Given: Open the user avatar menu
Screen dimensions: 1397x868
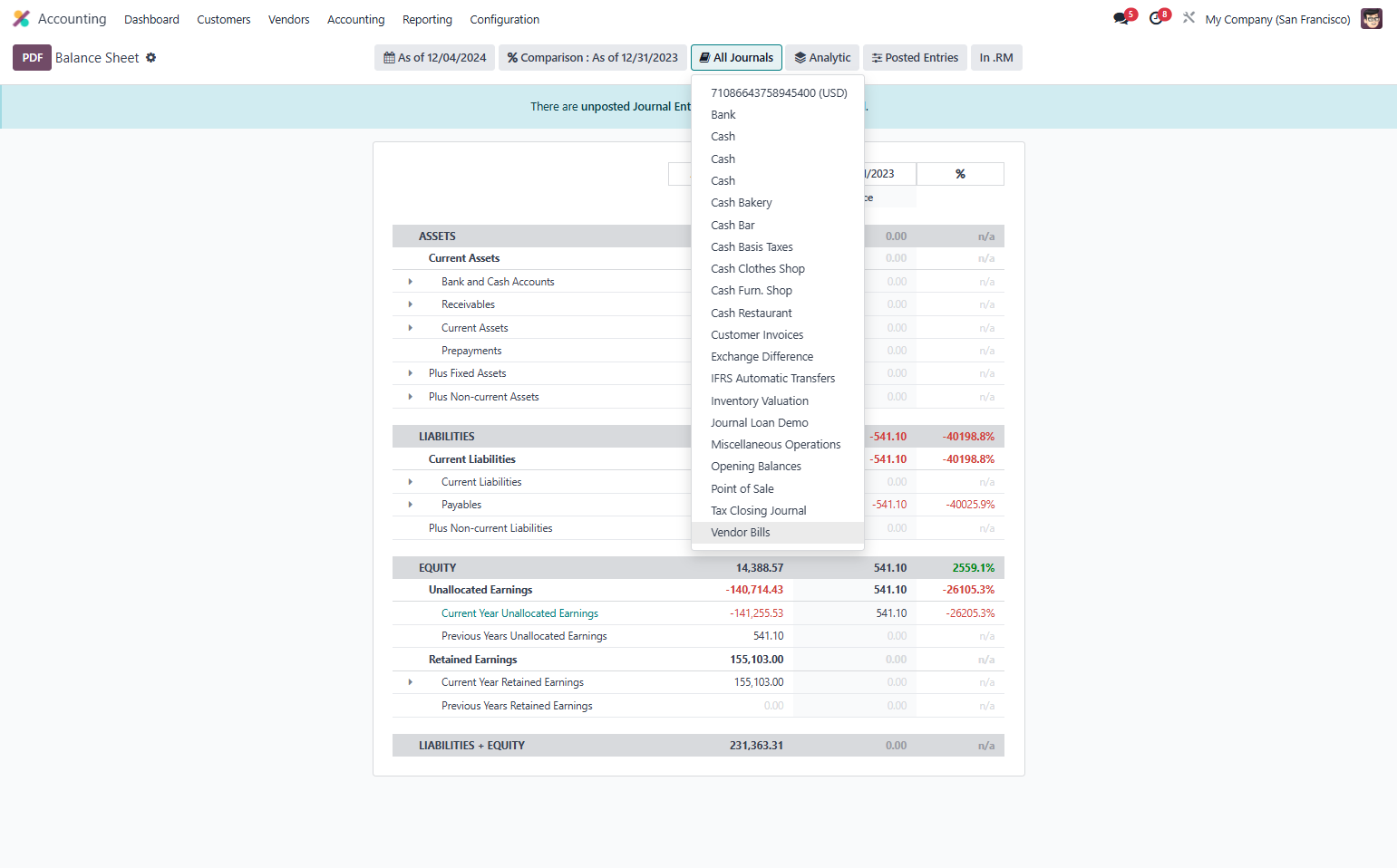Looking at the screenshot, I should pos(1372,19).
